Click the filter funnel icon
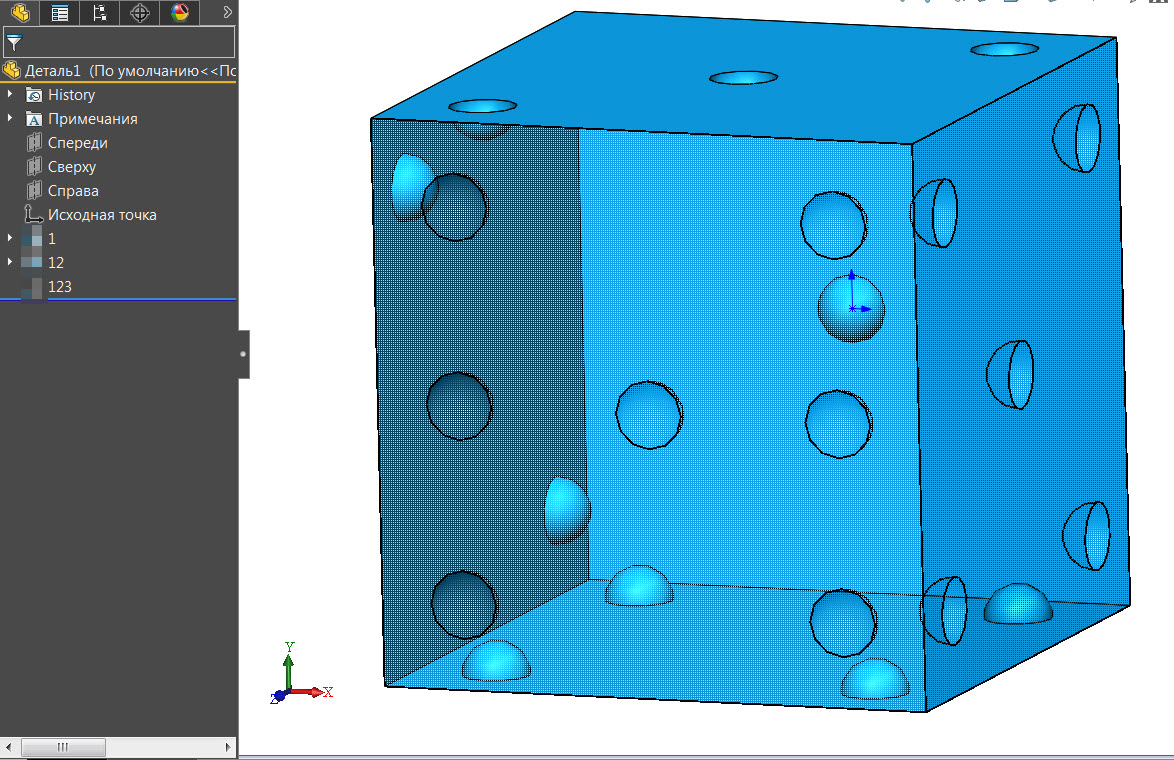The height and width of the screenshot is (760, 1174). click(14, 41)
